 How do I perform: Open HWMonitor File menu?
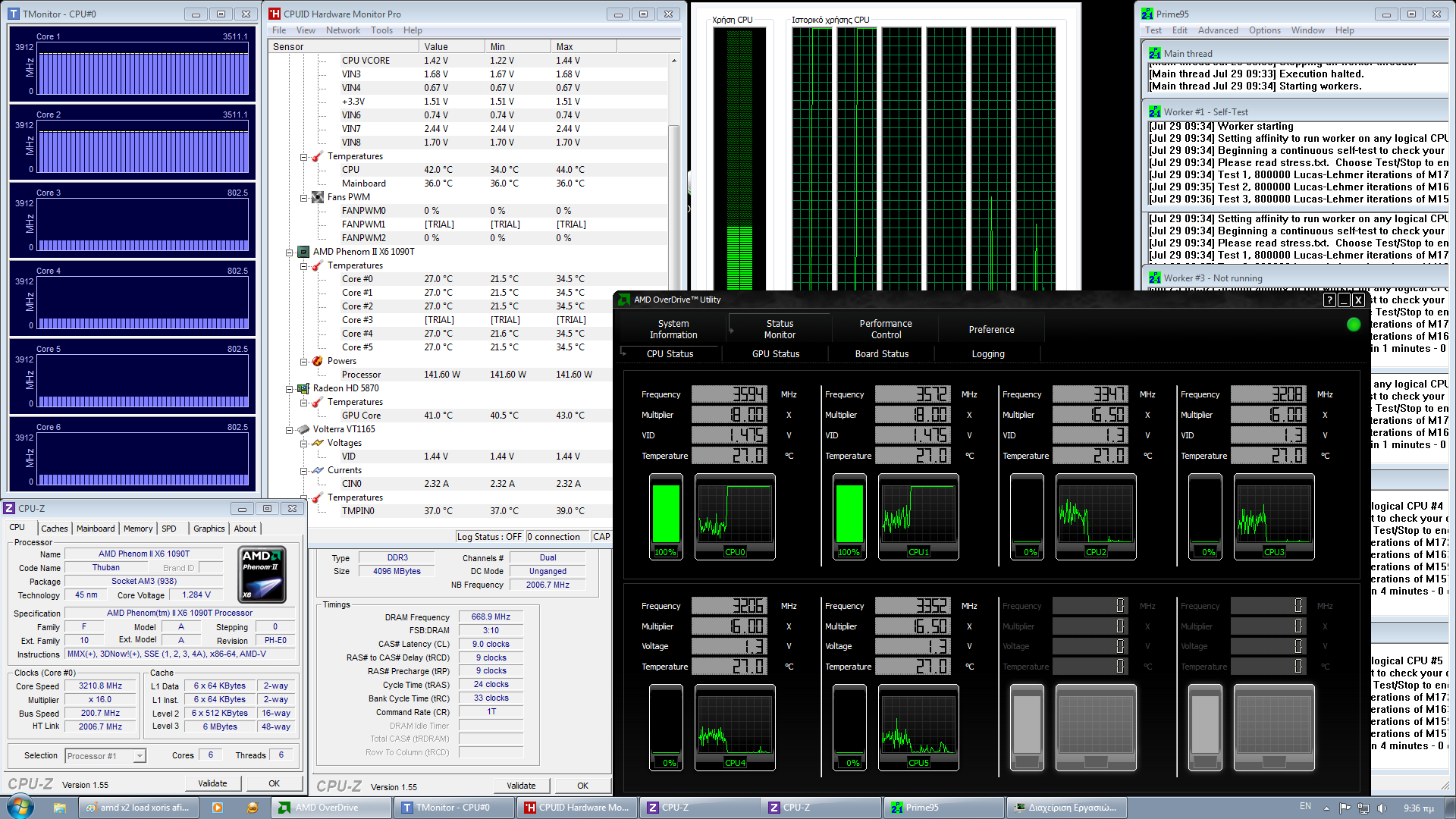(279, 30)
